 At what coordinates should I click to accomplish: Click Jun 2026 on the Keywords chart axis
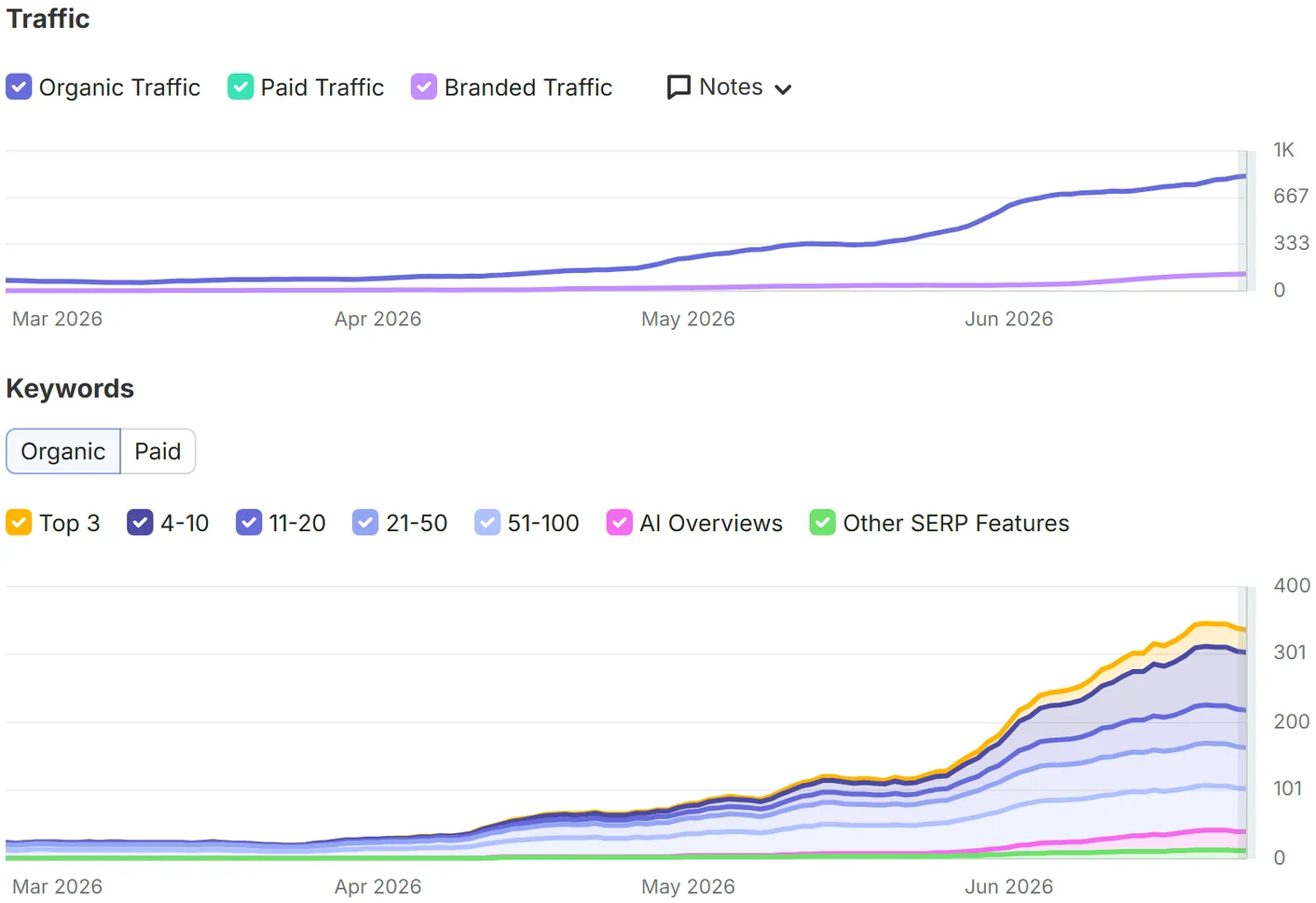pos(1009,886)
